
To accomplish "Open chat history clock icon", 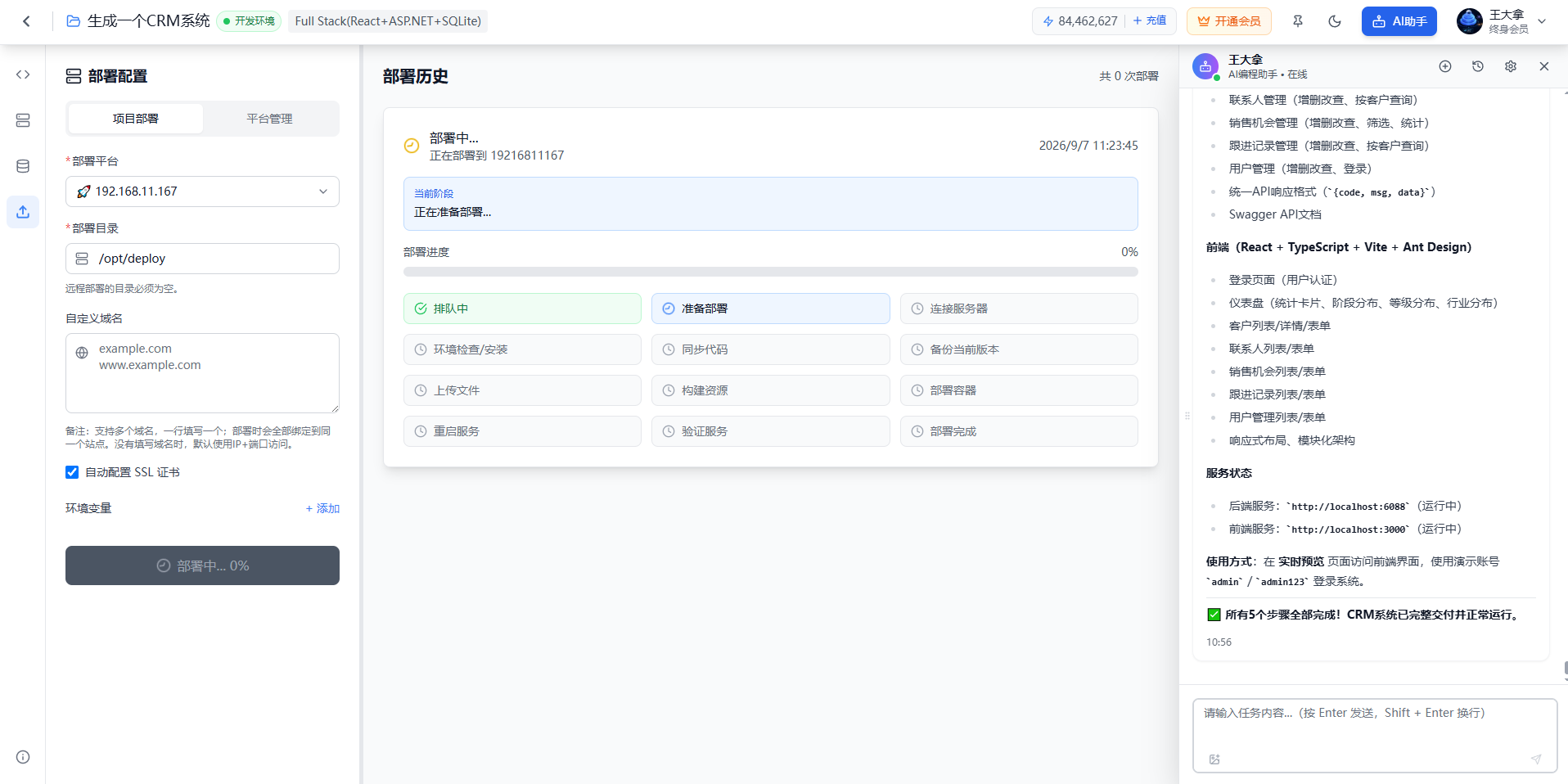I will tap(1478, 66).
